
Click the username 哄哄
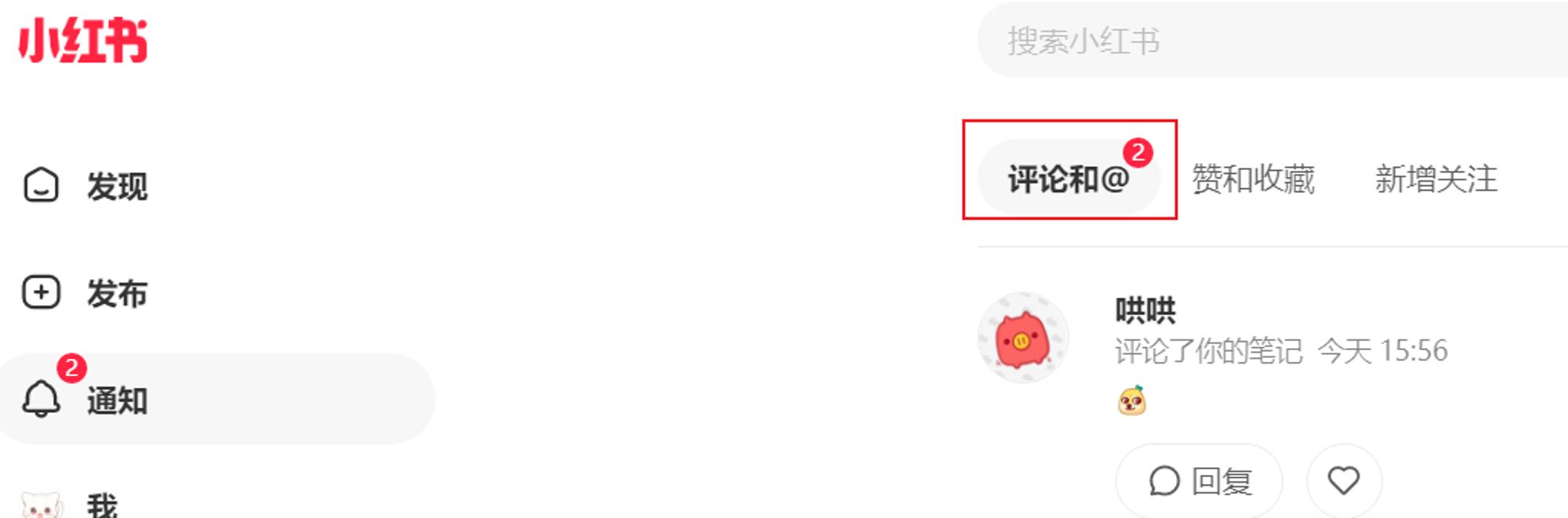[1145, 310]
